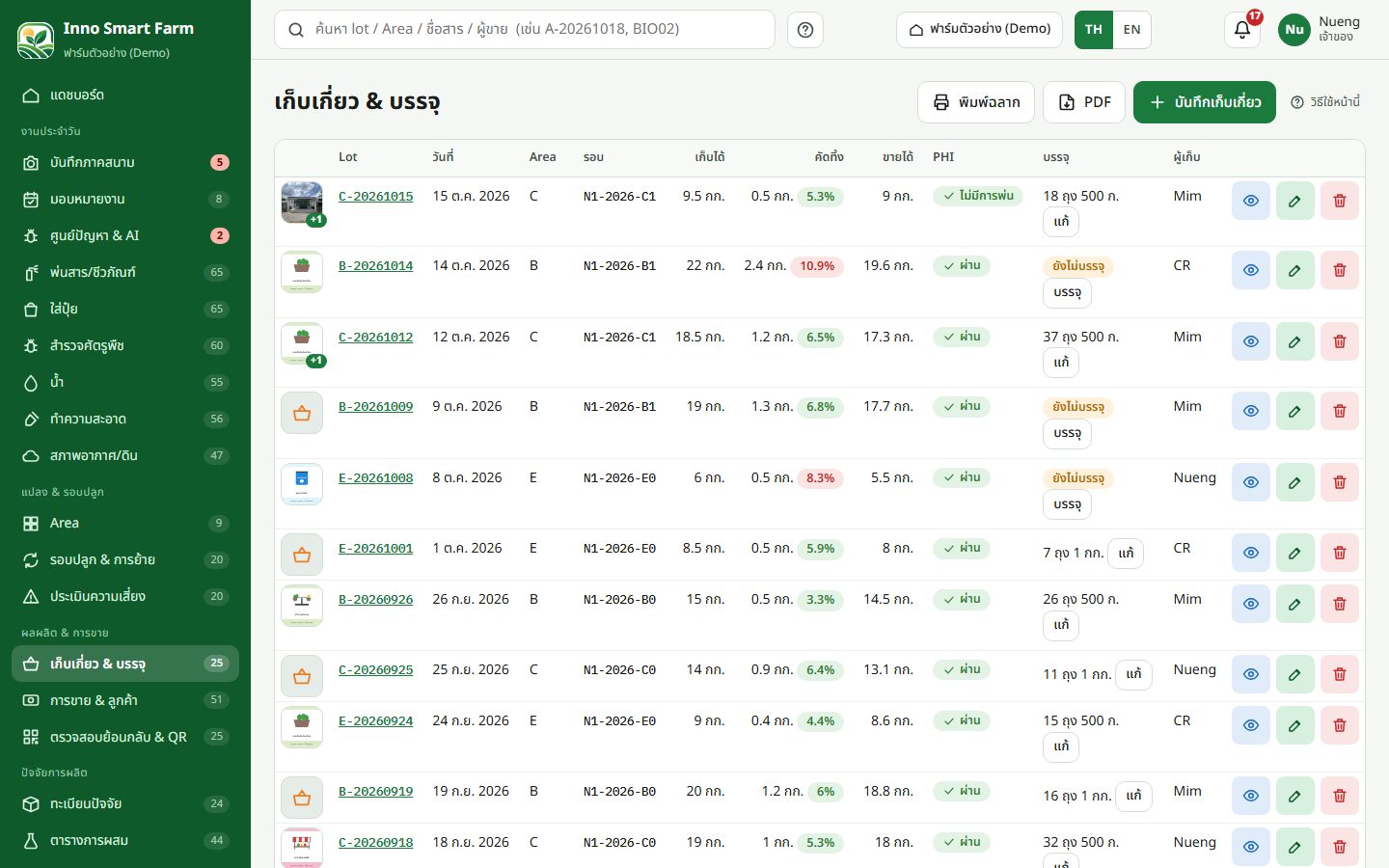
Task: Click แก้ button for lot E-20261001
Action: tap(1126, 554)
